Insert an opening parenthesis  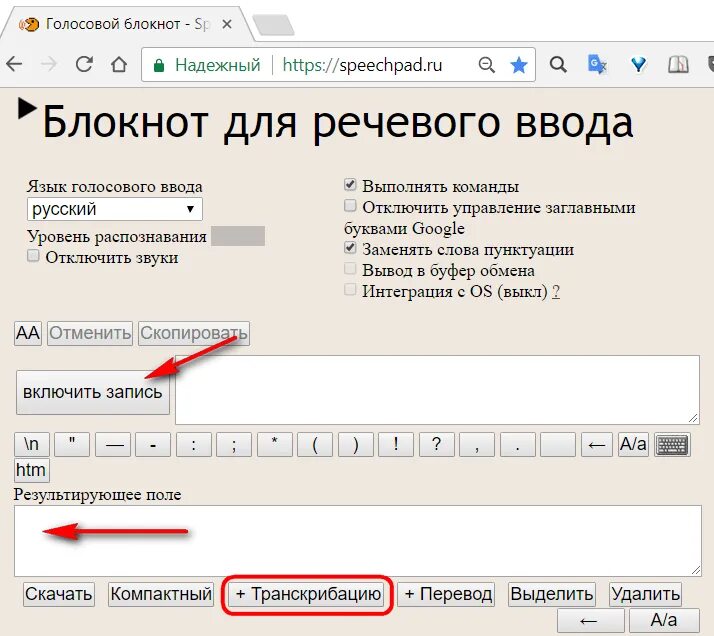pos(315,444)
